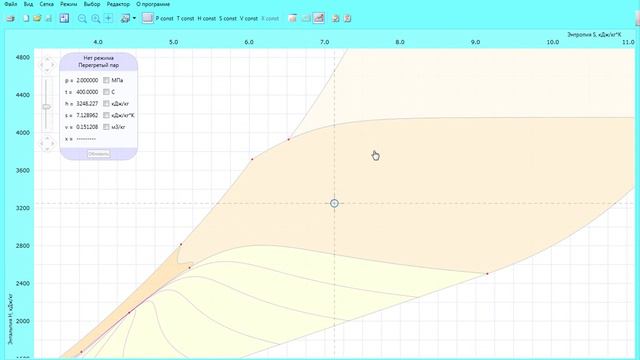Select the S const line mode
The image size is (640, 360).
(228, 18)
